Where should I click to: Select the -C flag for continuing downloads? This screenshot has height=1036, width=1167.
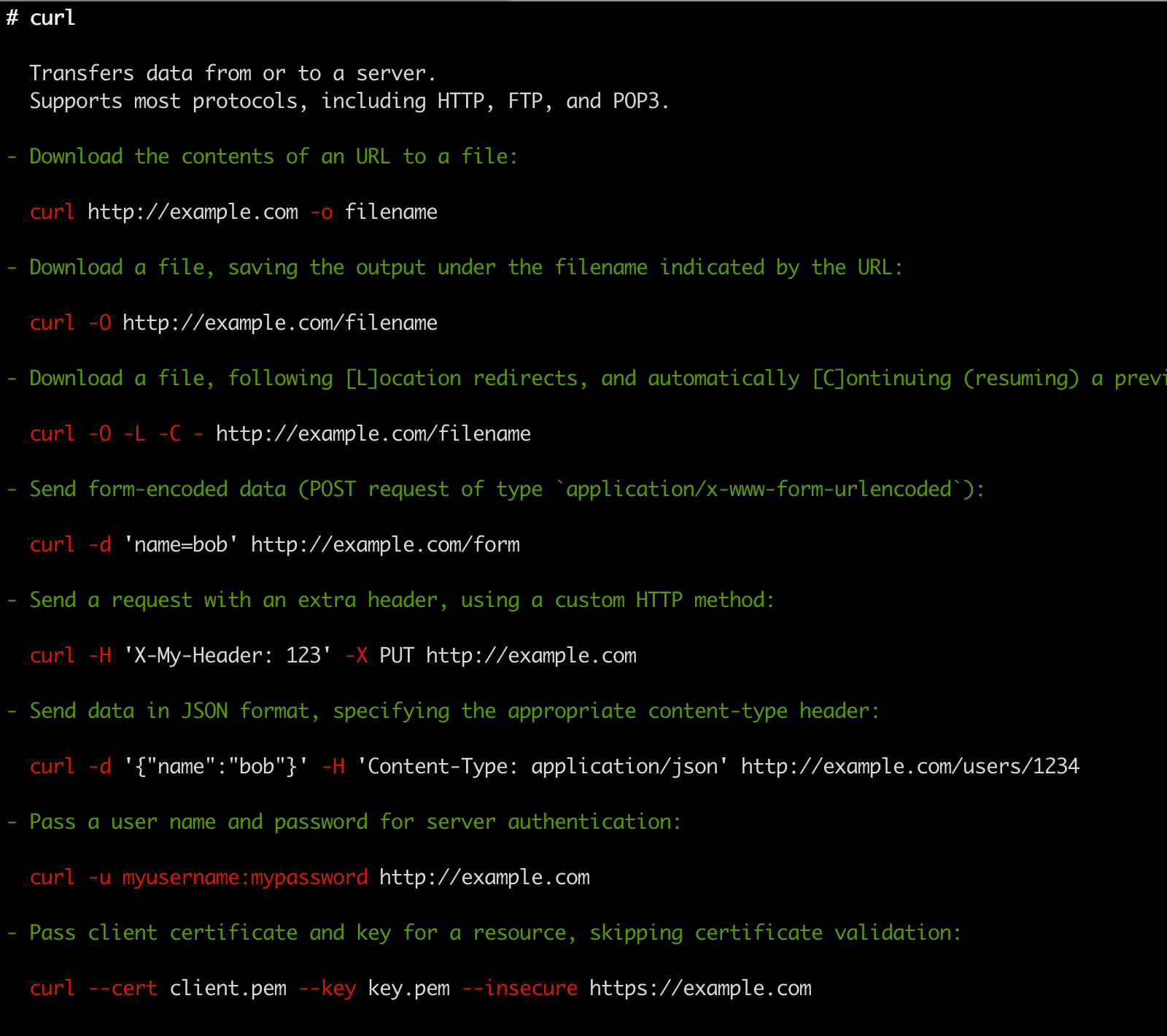(x=171, y=433)
